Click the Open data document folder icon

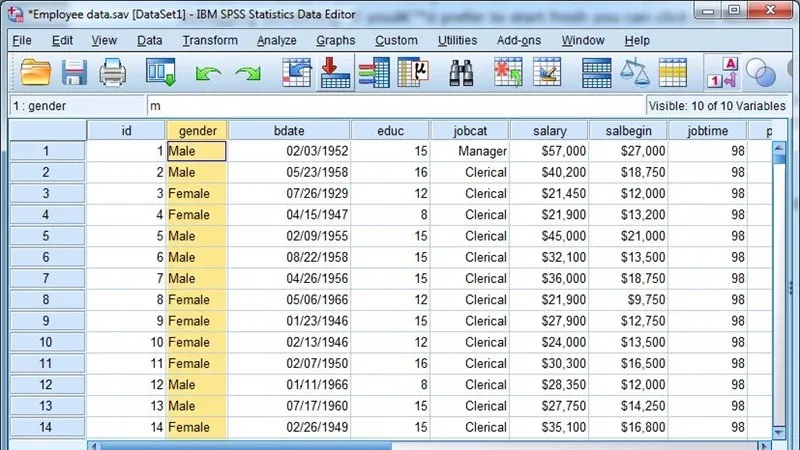pos(36,72)
